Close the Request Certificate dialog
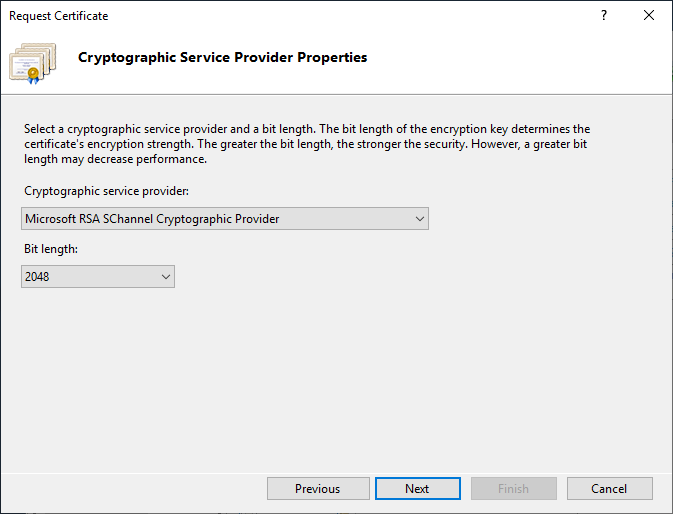This screenshot has width=673, height=514. coord(650,16)
